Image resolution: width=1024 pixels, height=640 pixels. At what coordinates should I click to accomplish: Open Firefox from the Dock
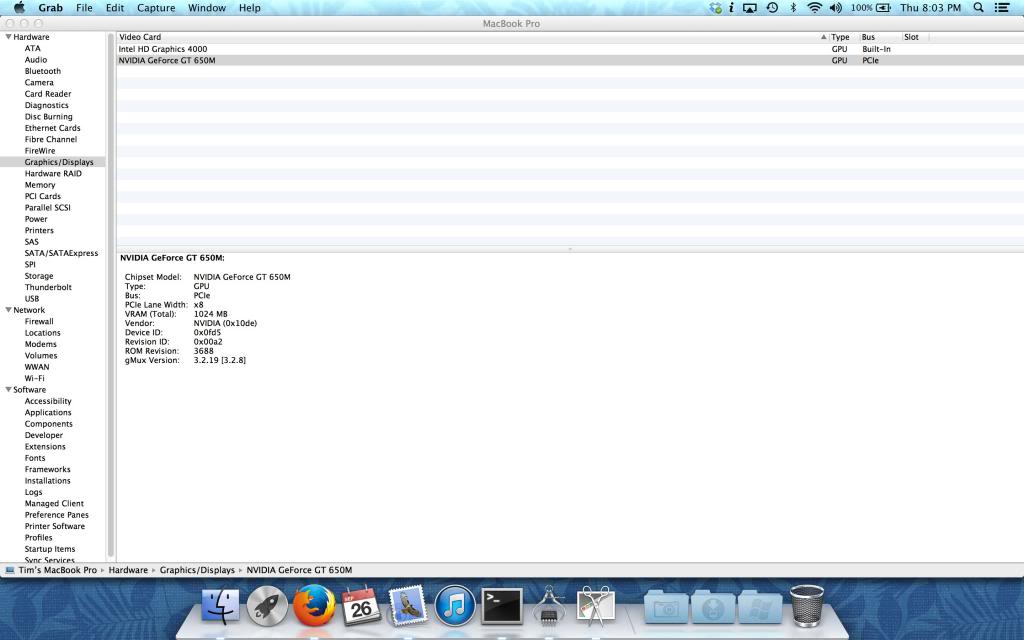(313, 605)
